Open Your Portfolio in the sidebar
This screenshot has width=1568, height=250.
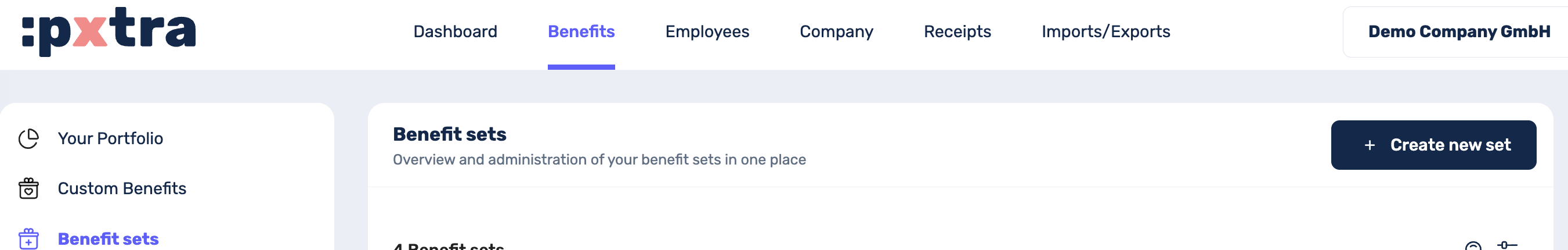click(x=110, y=138)
